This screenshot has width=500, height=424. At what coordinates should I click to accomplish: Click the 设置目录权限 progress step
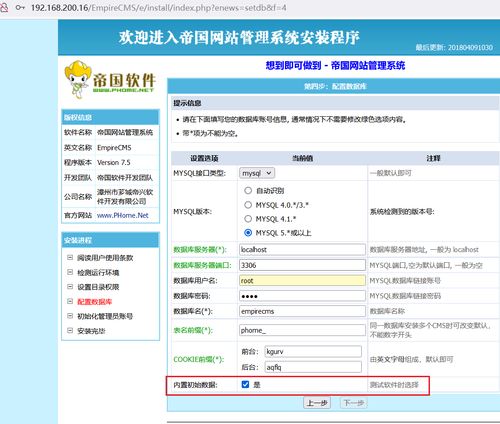coord(98,287)
